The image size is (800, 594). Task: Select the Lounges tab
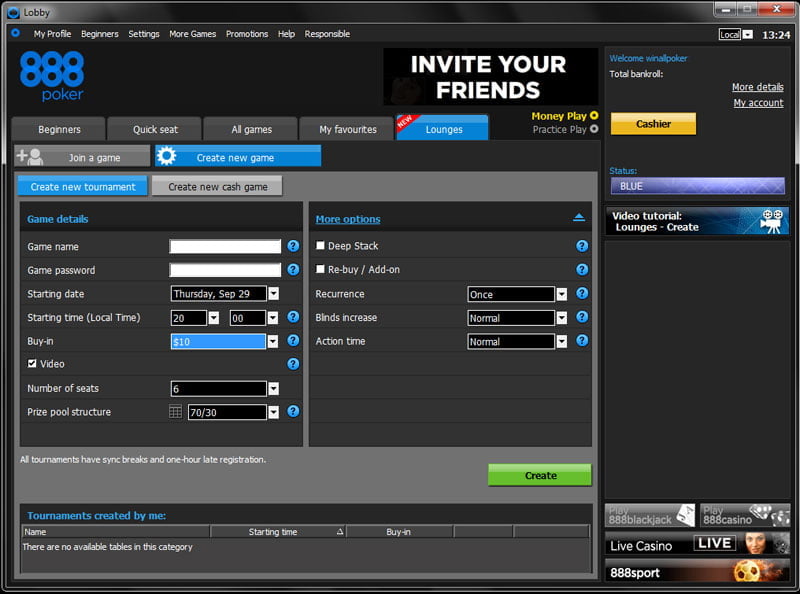pyautogui.click(x=443, y=128)
